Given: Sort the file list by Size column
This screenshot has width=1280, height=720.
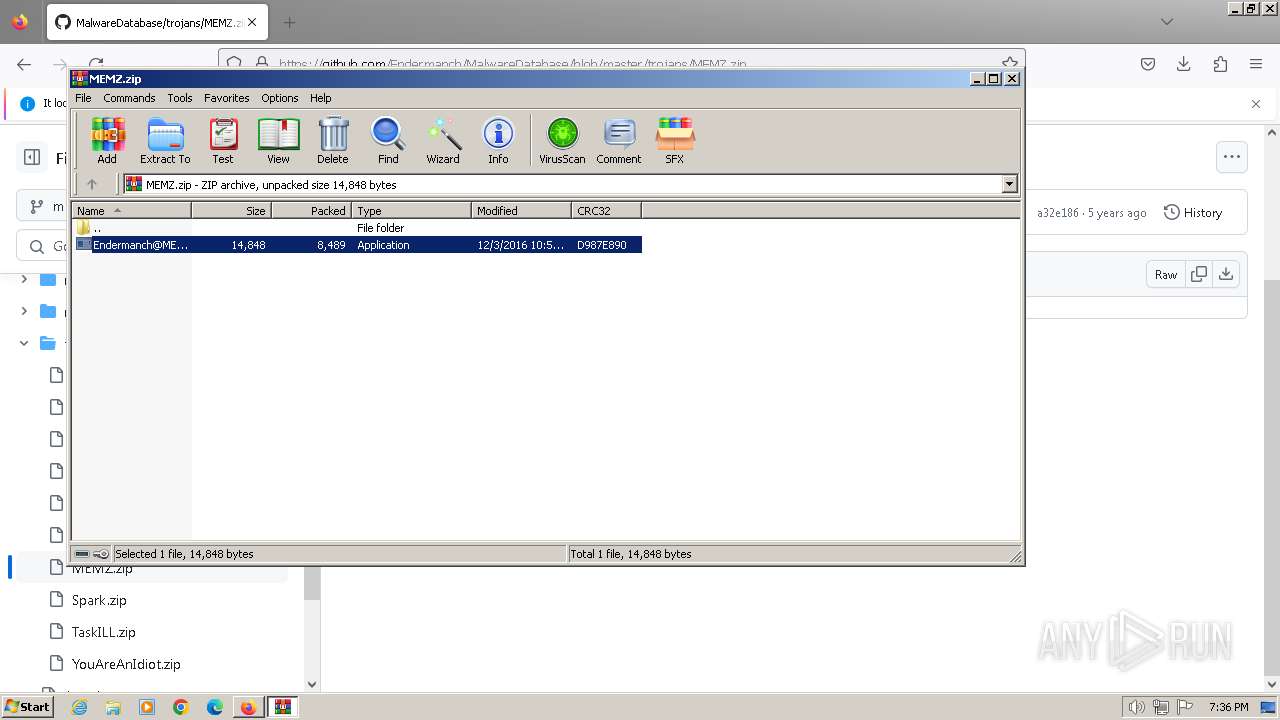Looking at the screenshot, I should pyautogui.click(x=231, y=210).
